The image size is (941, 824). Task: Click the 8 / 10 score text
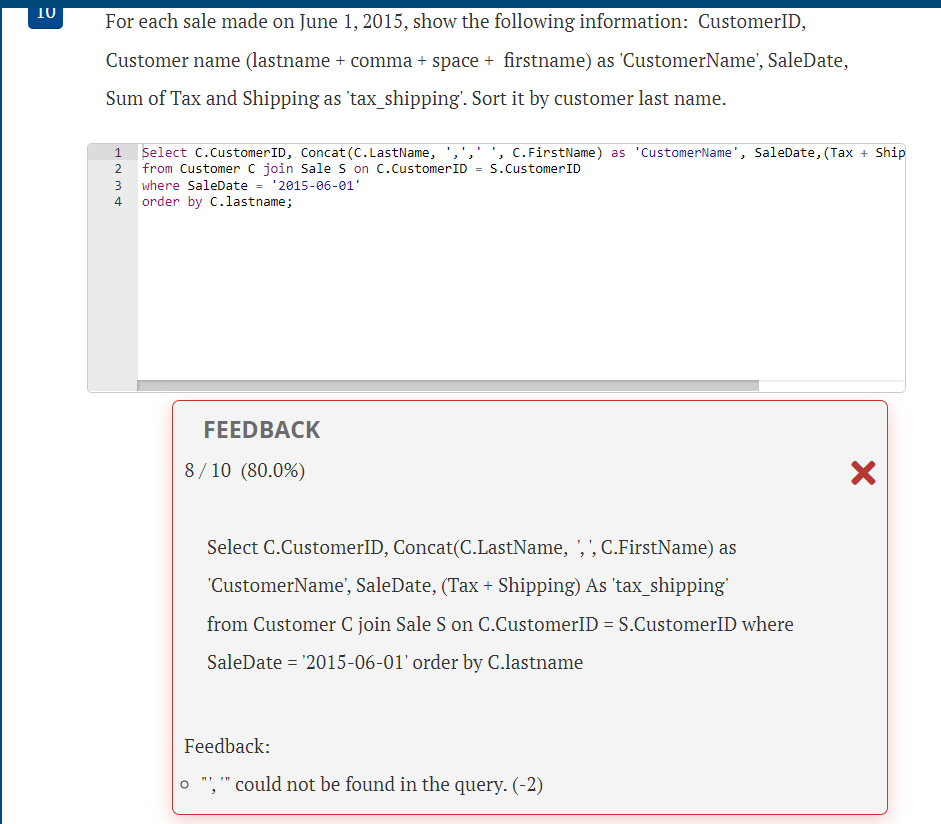(229, 470)
